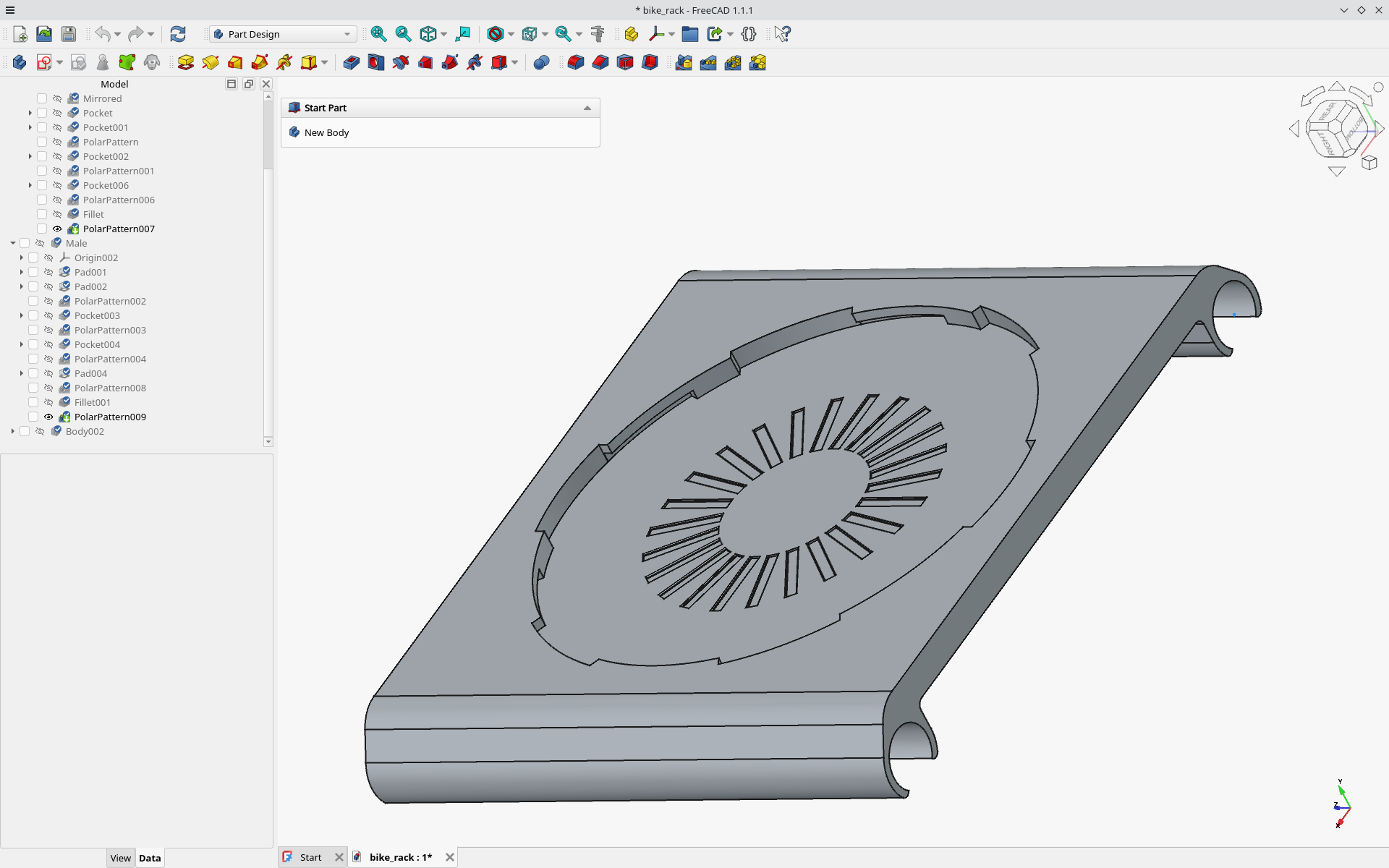The height and width of the screenshot is (868, 1389).
Task: Collapse the Start Part task panel
Action: click(x=587, y=108)
